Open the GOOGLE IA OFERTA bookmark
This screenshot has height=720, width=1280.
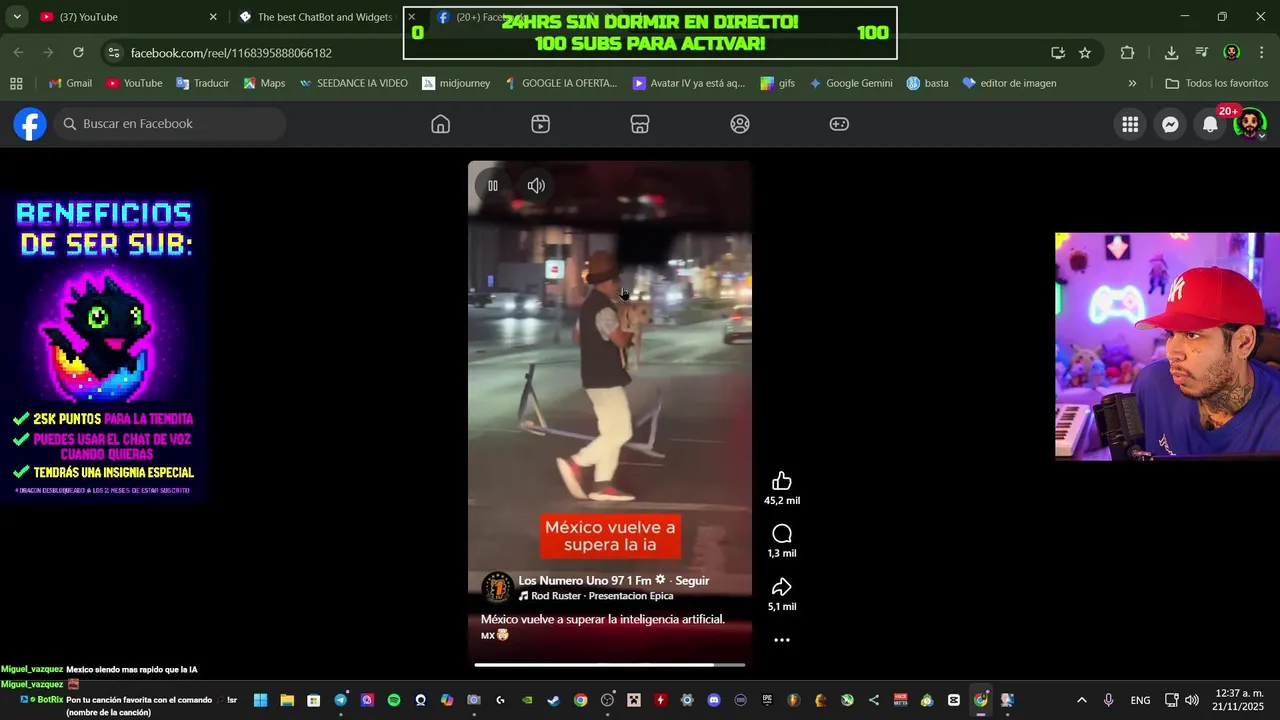click(560, 83)
